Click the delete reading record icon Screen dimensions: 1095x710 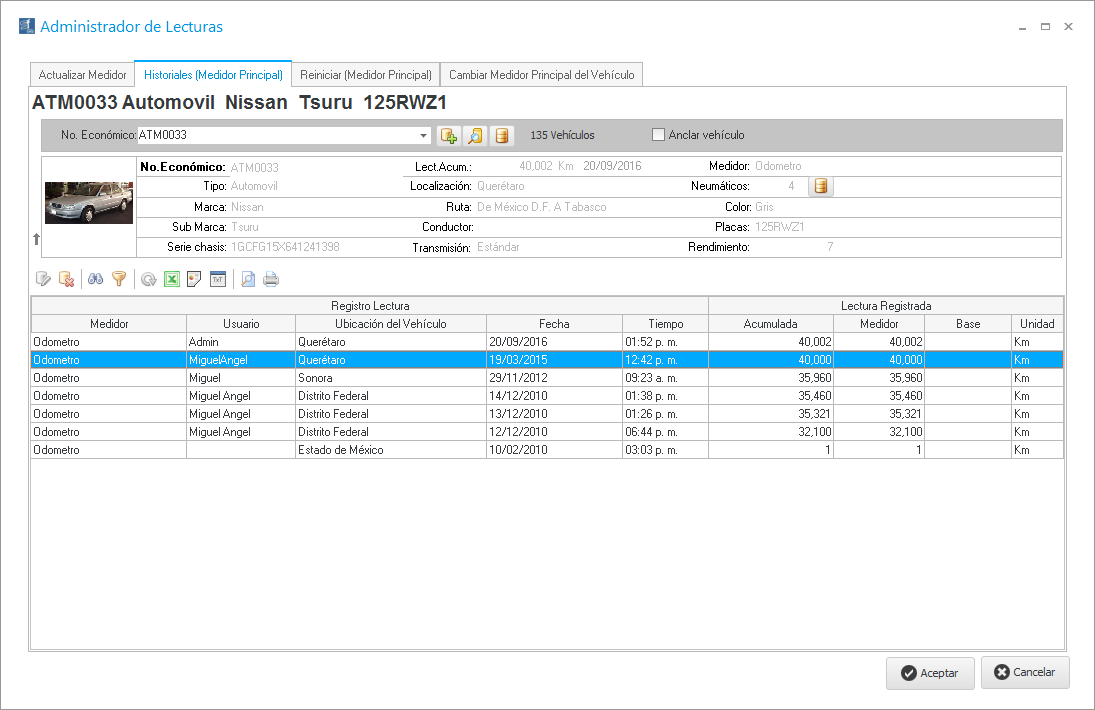coord(66,280)
